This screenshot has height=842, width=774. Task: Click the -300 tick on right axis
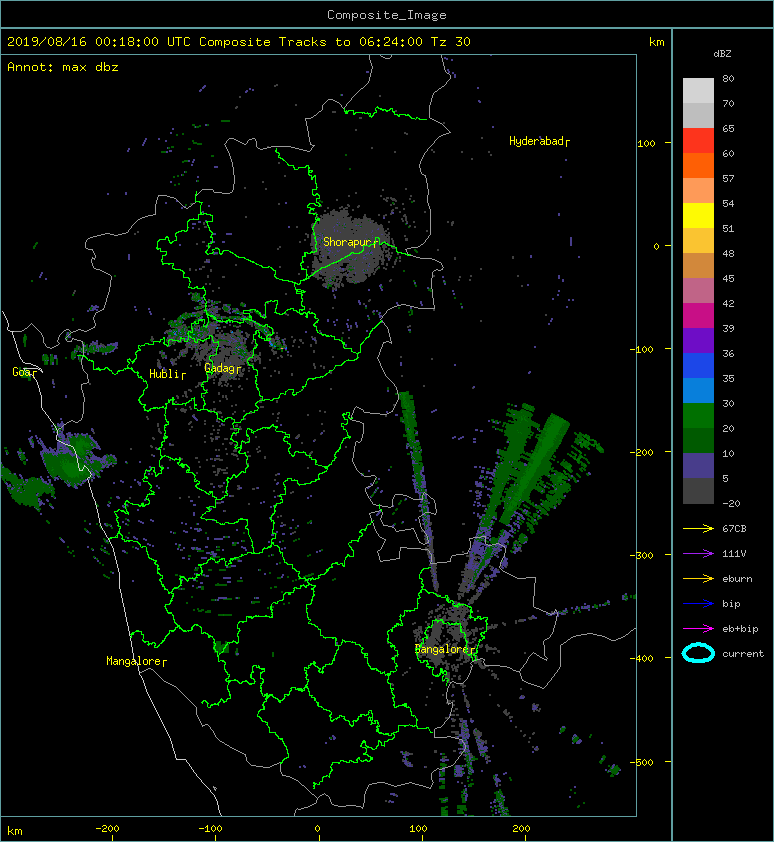click(x=641, y=555)
